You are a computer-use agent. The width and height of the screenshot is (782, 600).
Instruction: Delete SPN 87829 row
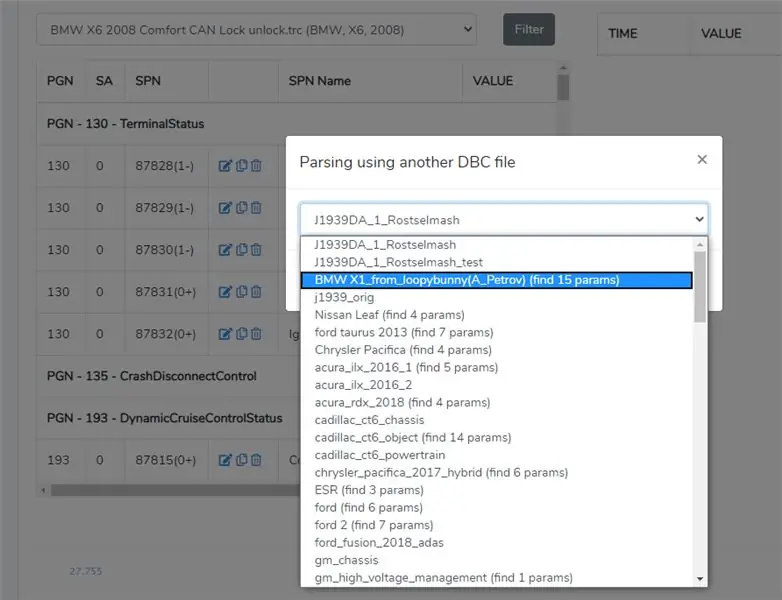click(x=256, y=207)
